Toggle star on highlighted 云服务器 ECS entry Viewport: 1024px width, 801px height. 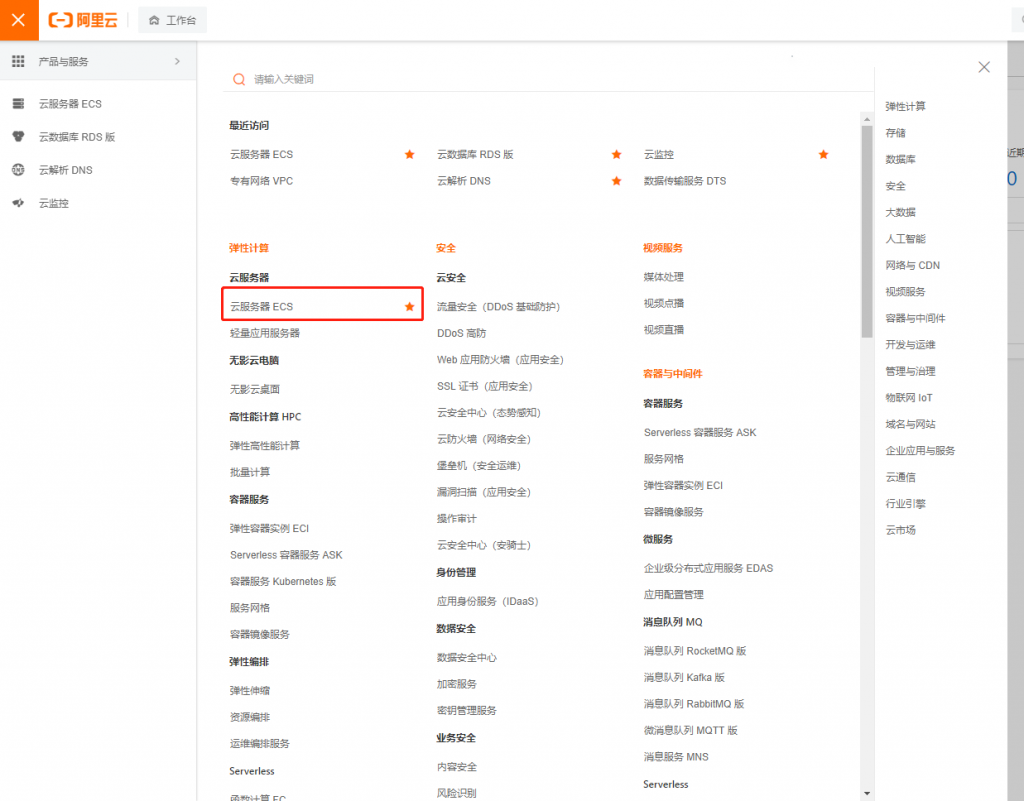(409, 307)
